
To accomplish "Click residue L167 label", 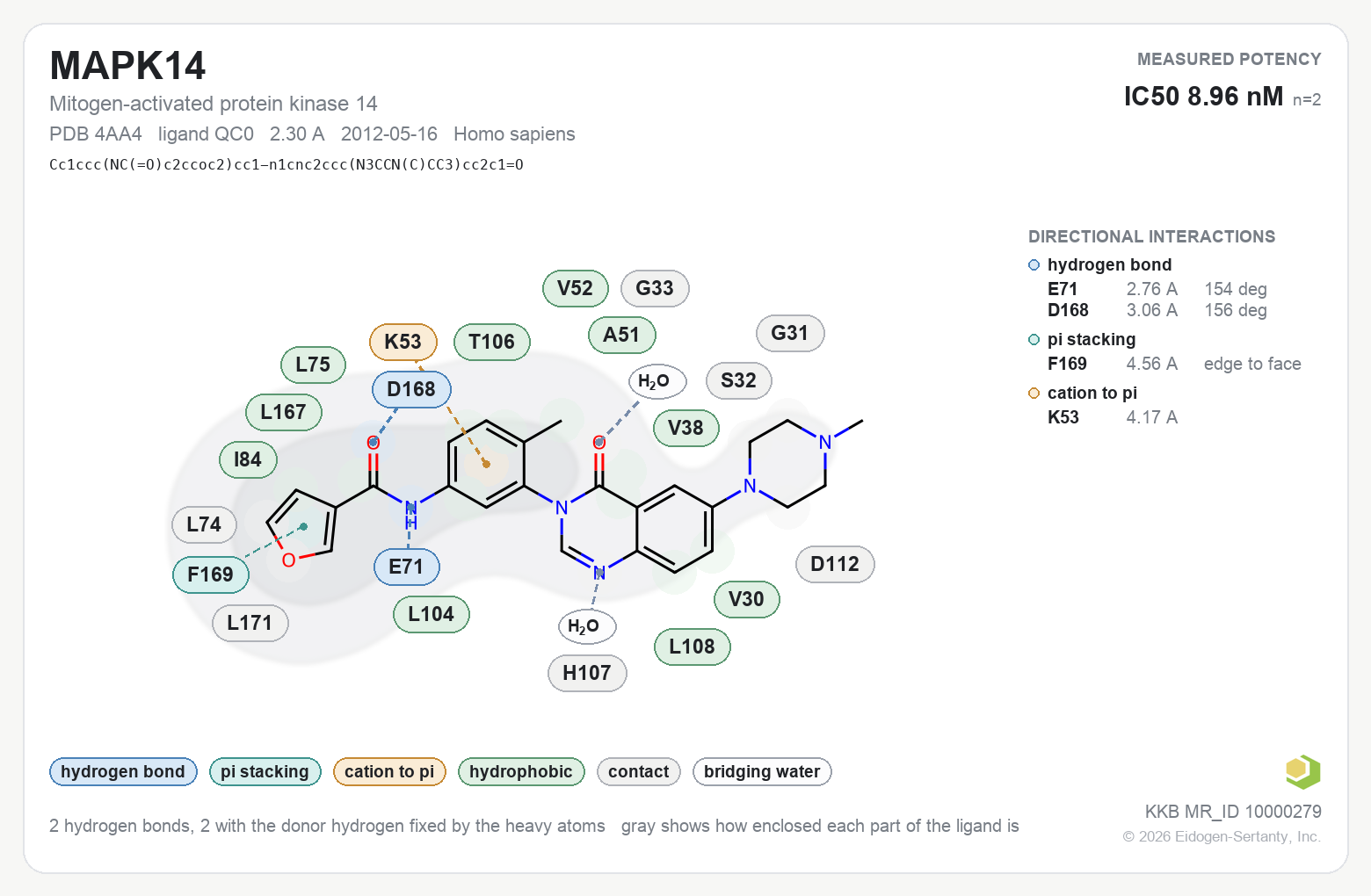I will point(284,412).
